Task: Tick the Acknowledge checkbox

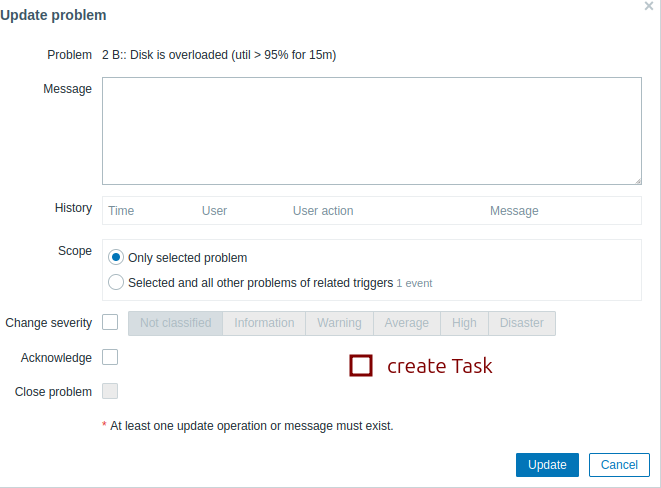Action: point(110,357)
